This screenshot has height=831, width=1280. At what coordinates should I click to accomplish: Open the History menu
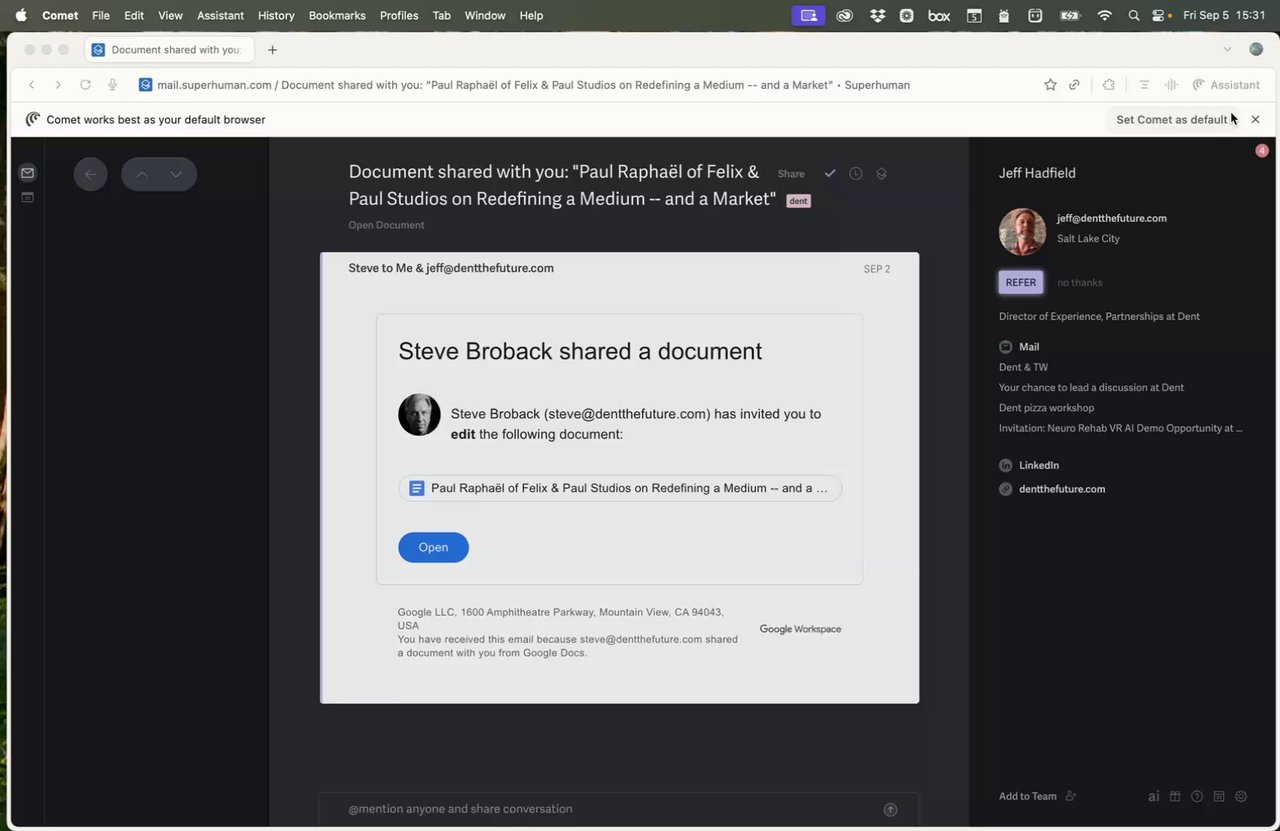tap(276, 15)
